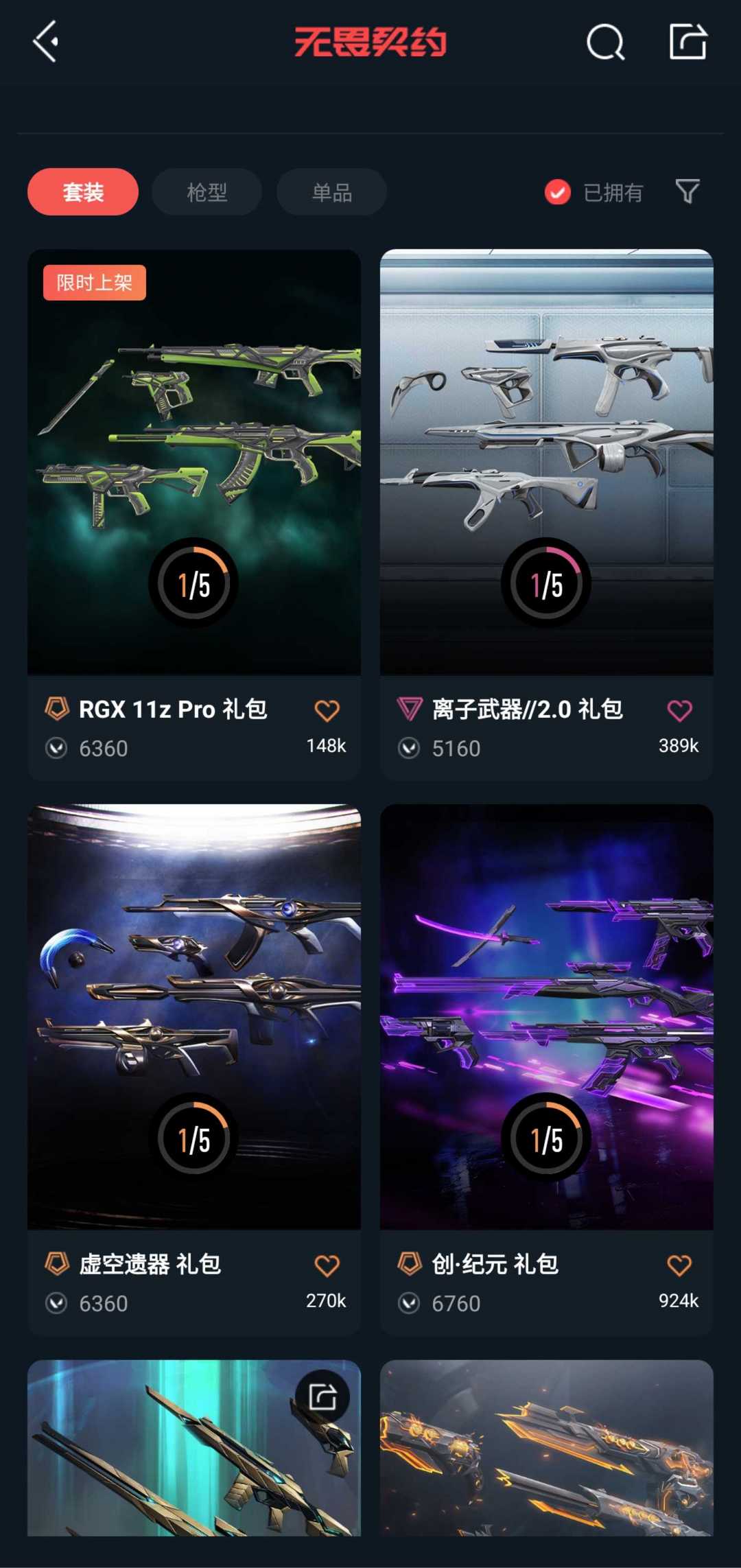
Task: Open 创·纪元 礼包 title
Action: pyautogui.click(x=495, y=1264)
